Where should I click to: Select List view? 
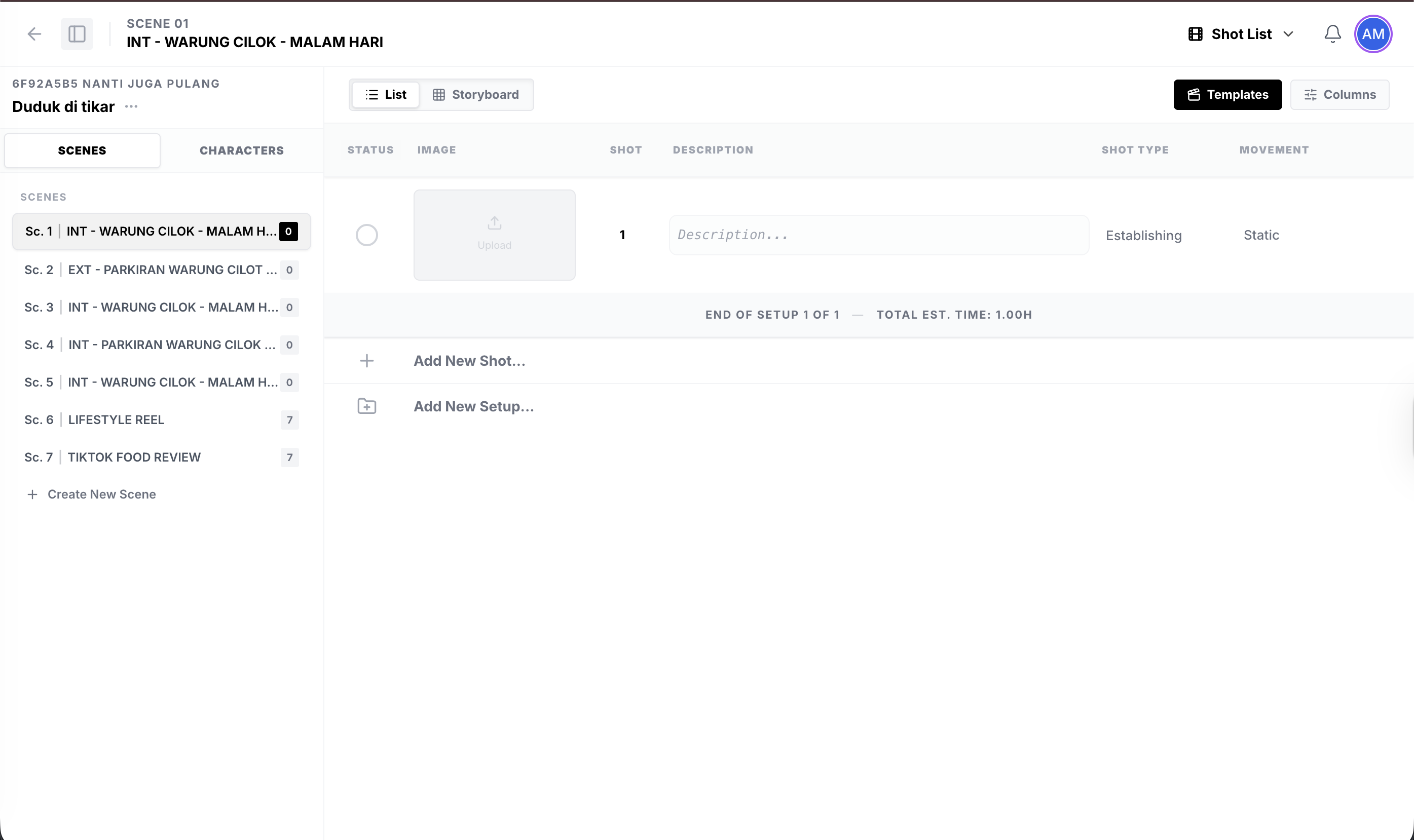386,95
